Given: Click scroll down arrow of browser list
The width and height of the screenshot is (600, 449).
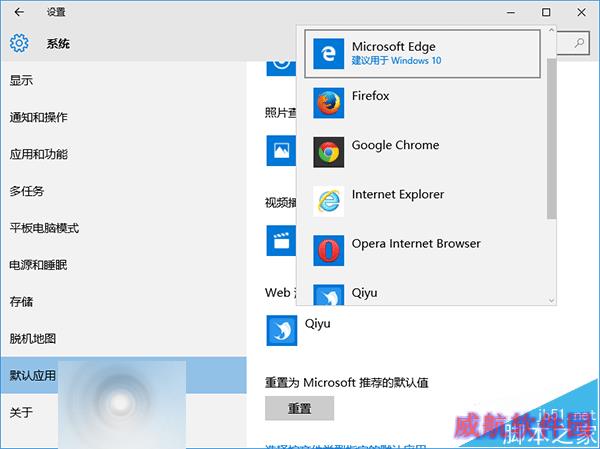Looking at the screenshot, I should 551,300.
